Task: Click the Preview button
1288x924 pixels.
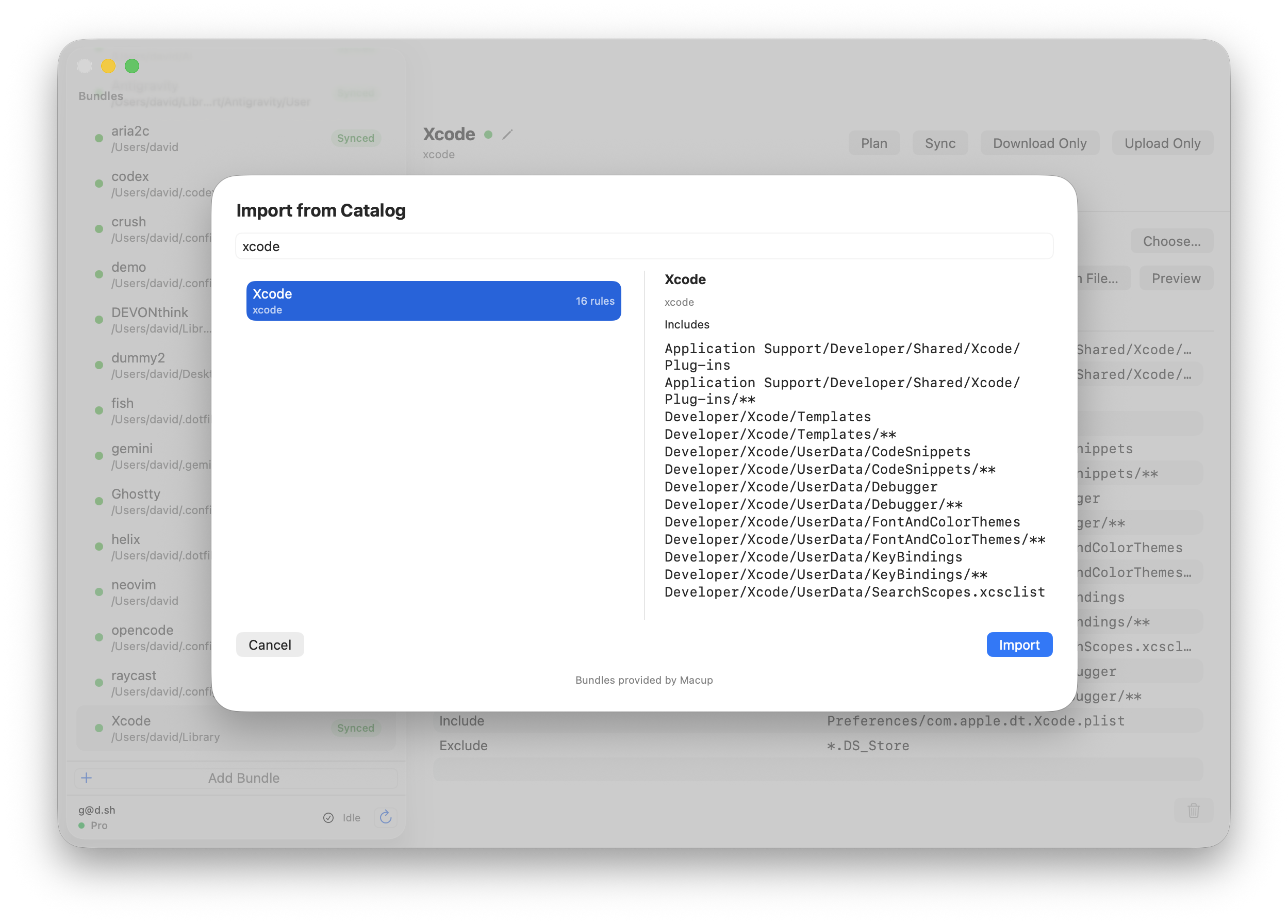Action: 1176,278
